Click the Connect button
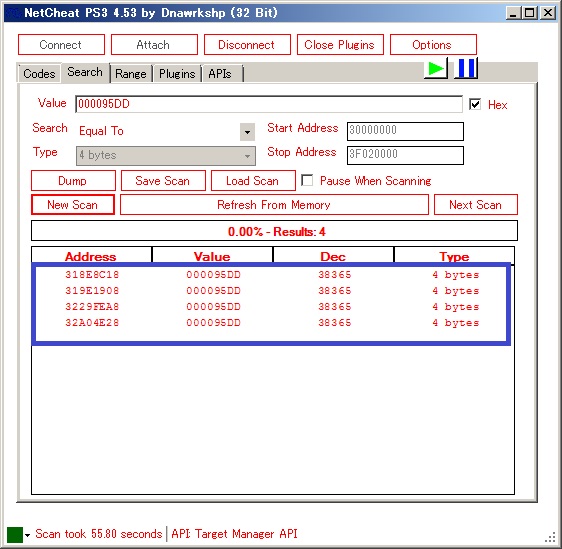The width and height of the screenshot is (562, 549). point(61,45)
